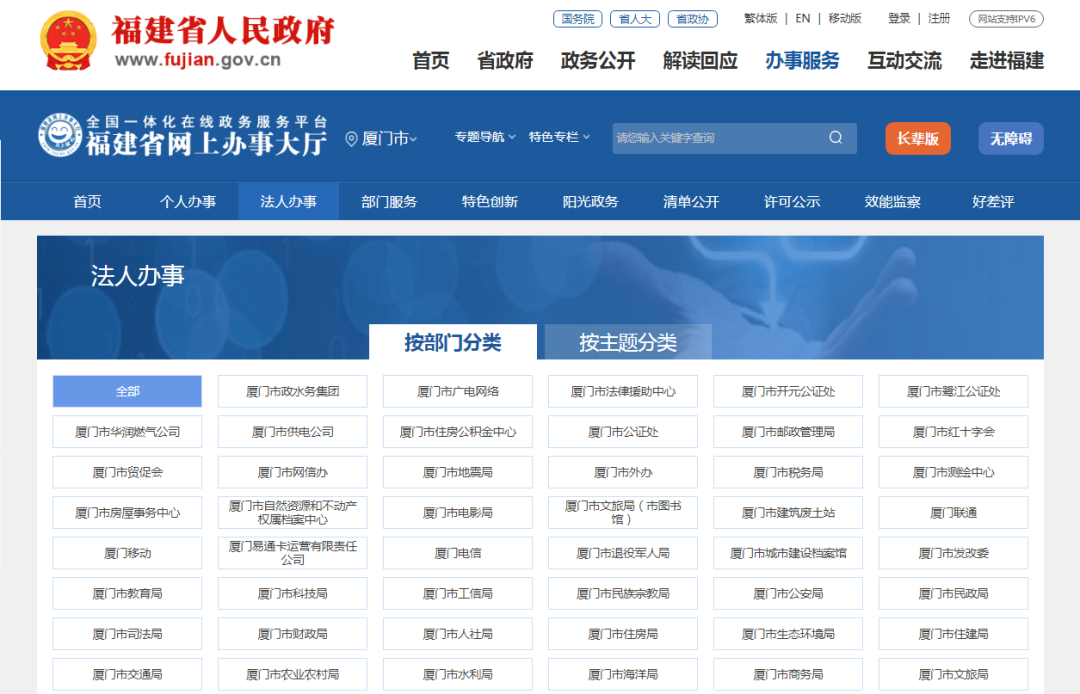Viewport: 1080px width, 694px height.
Task: Select the 按部门分类 tab
Action: 452,343
